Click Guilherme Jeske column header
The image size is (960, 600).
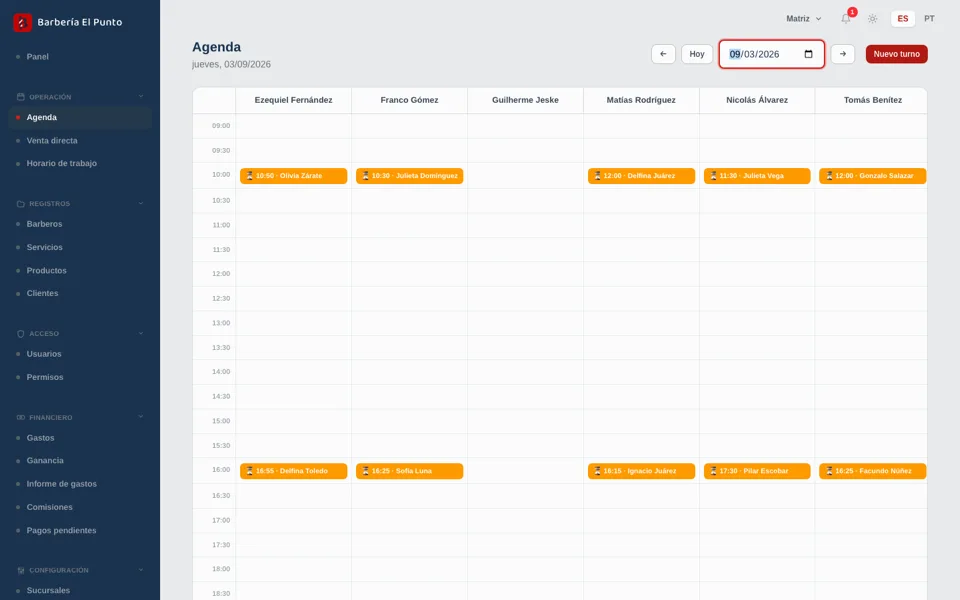tap(525, 100)
